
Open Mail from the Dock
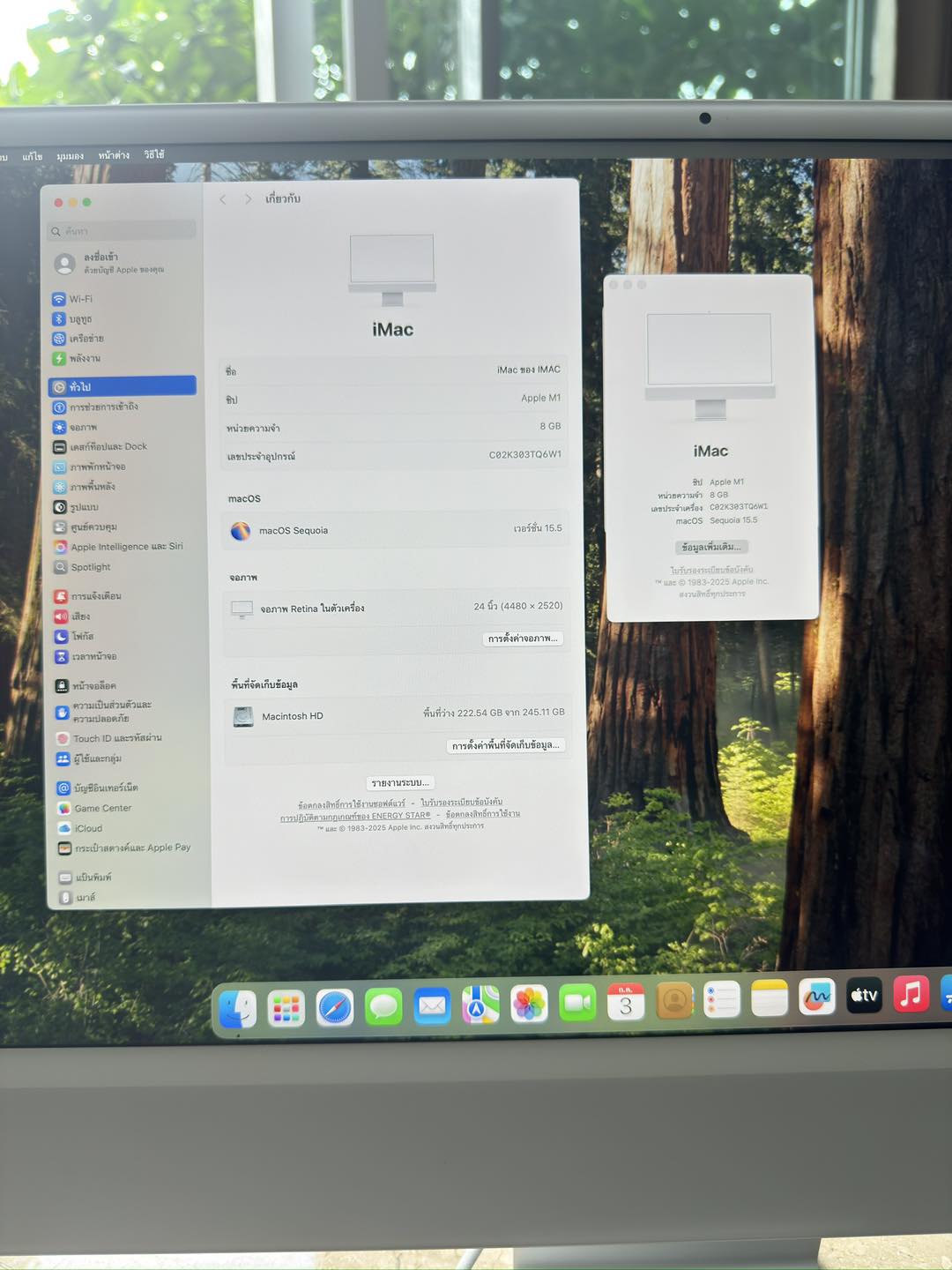tap(432, 1005)
